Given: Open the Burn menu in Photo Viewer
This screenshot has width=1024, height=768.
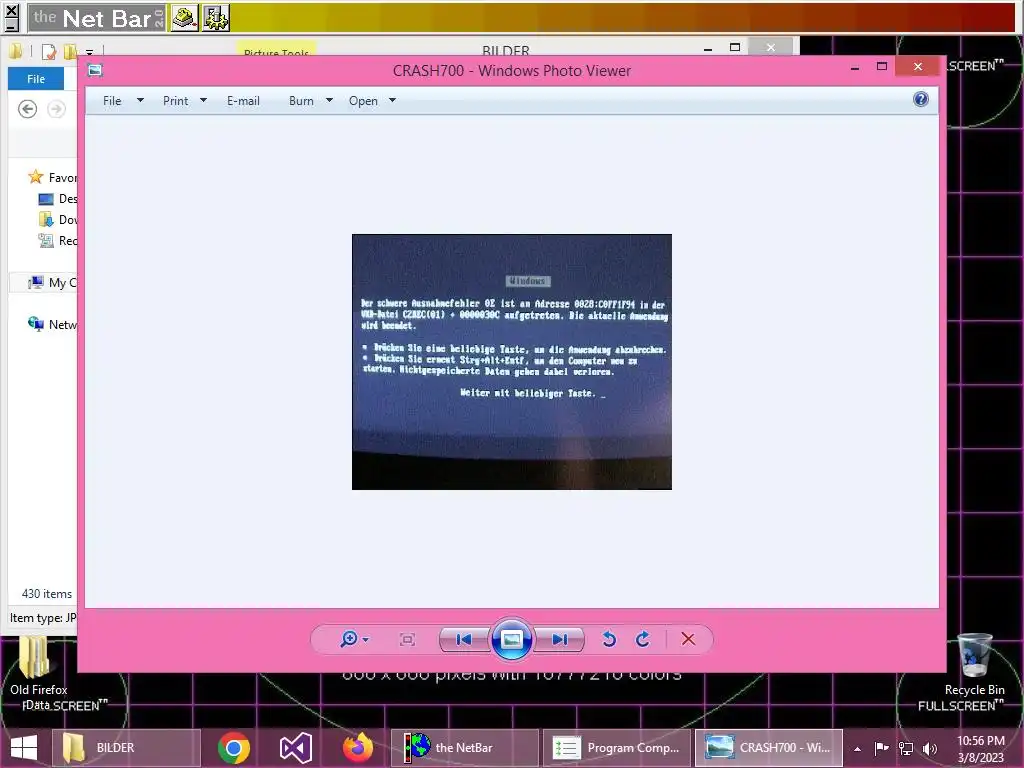Looking at the screenshot, I should pyautogui.click(x=301, y=101).
